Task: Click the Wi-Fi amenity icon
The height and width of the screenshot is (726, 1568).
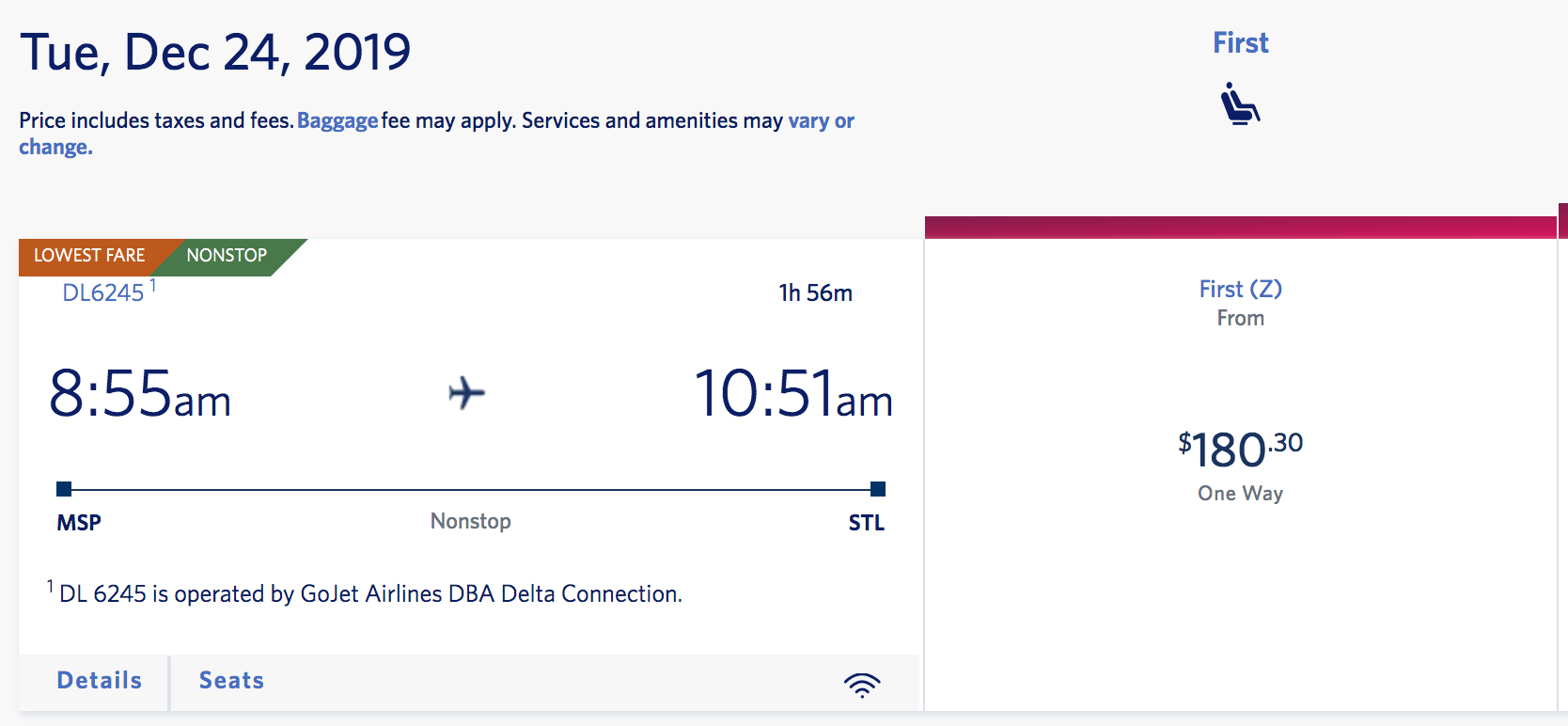Action: pos(861,684)
